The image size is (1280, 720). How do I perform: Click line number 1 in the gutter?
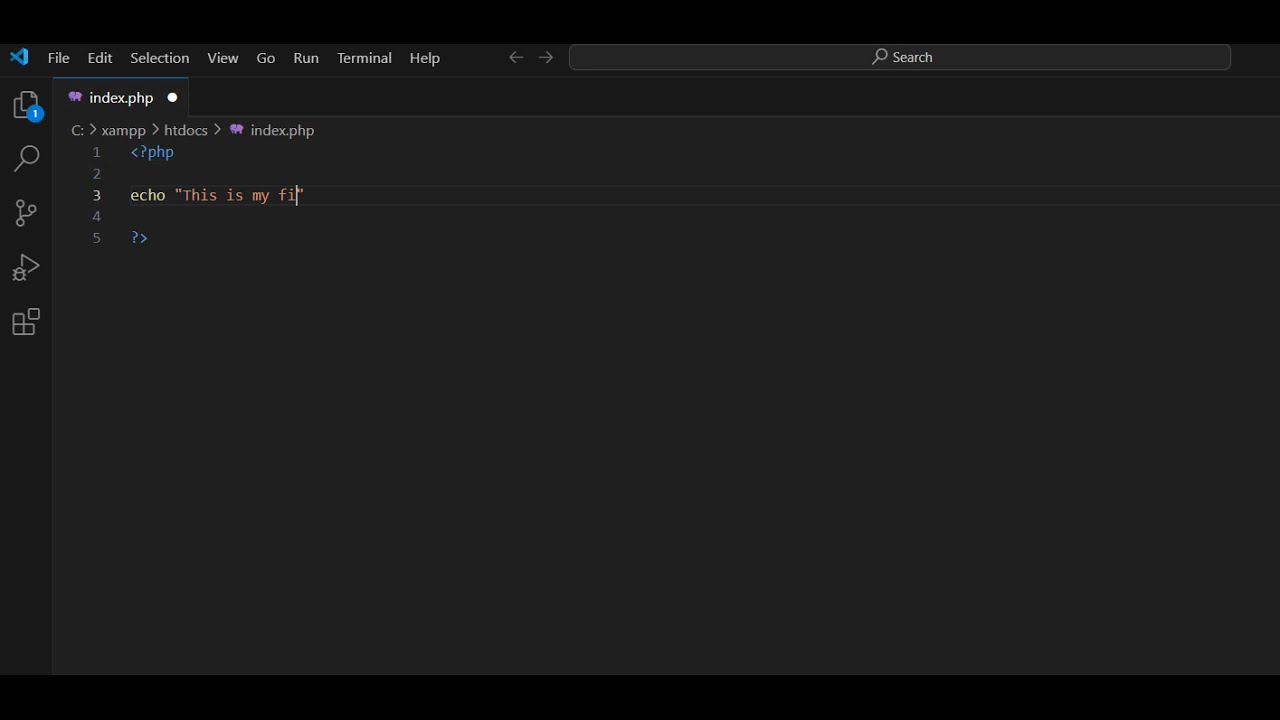pyautogui.click(x=97, y=152)
